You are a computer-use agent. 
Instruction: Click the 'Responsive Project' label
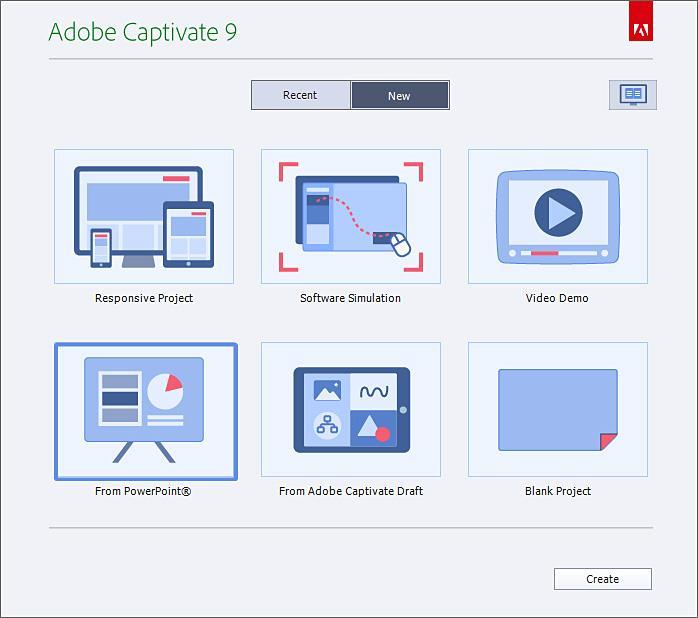tap(144, 298)
